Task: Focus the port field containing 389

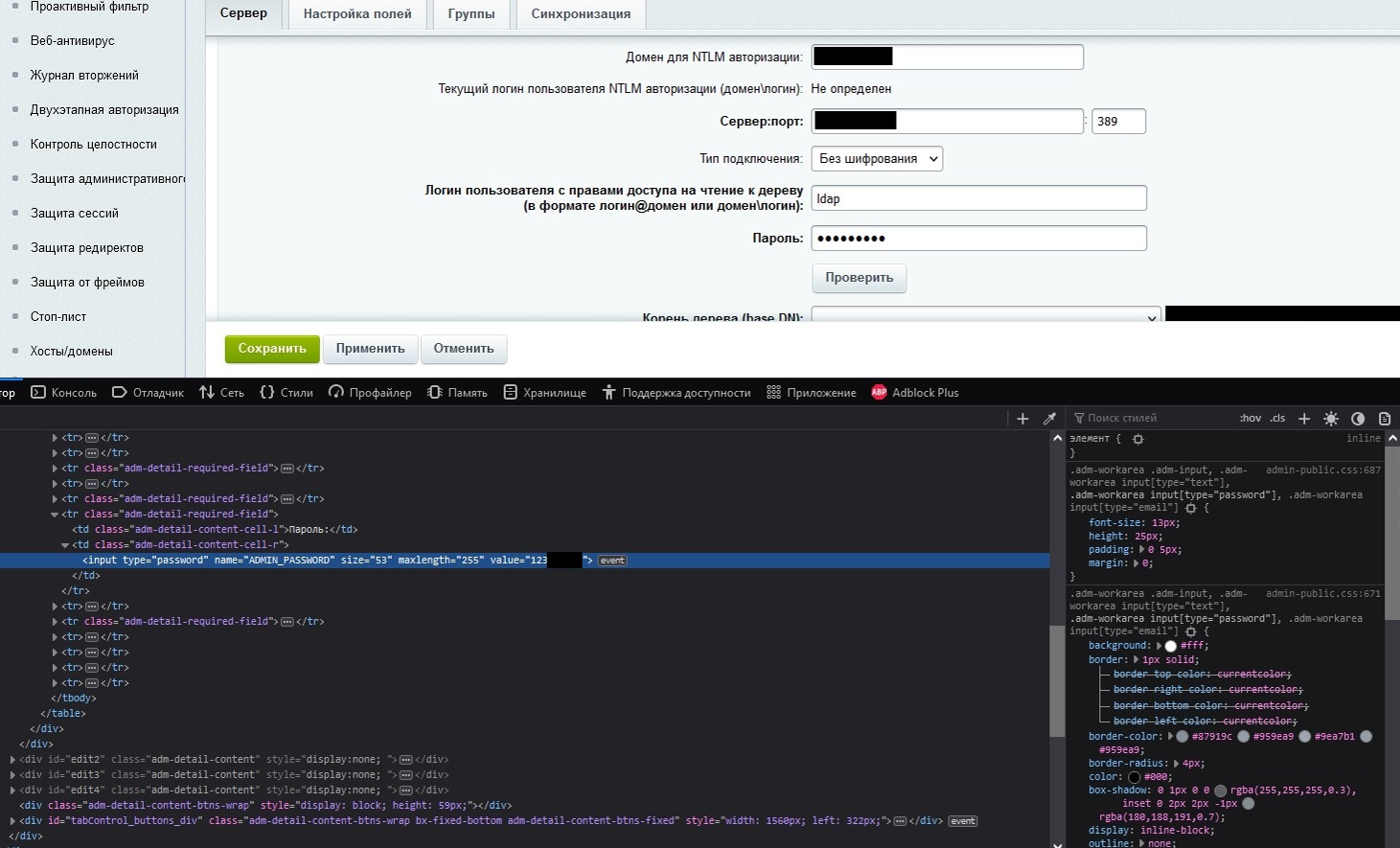Action: [1118, 122]
